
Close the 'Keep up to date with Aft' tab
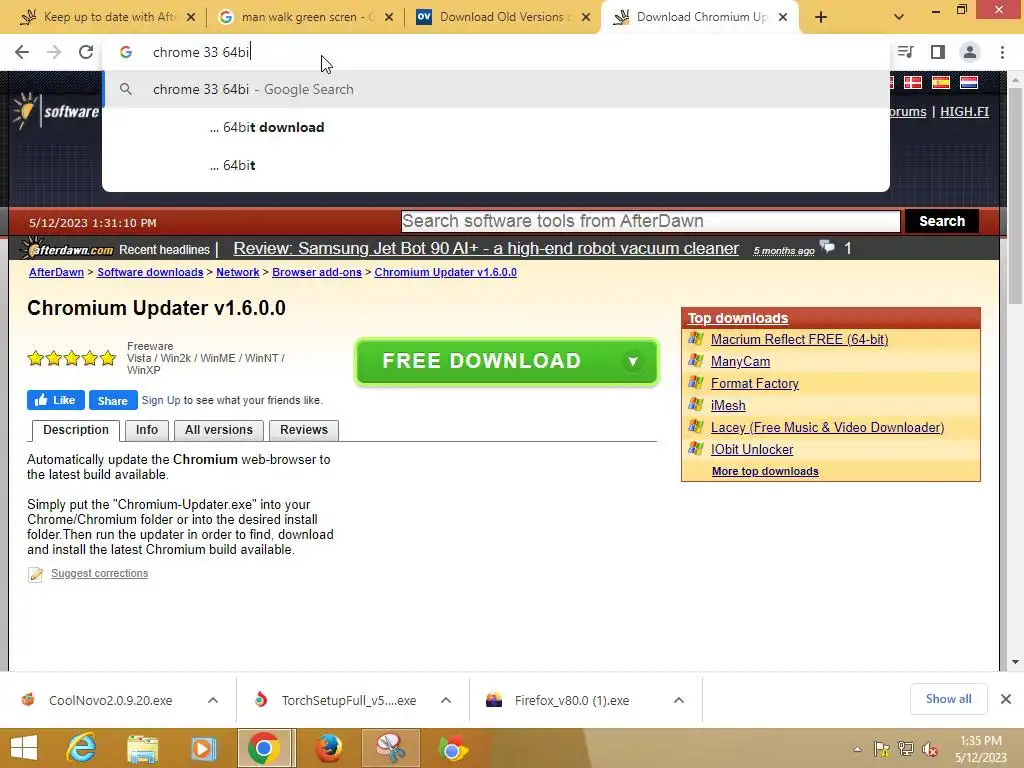point(191,17)
